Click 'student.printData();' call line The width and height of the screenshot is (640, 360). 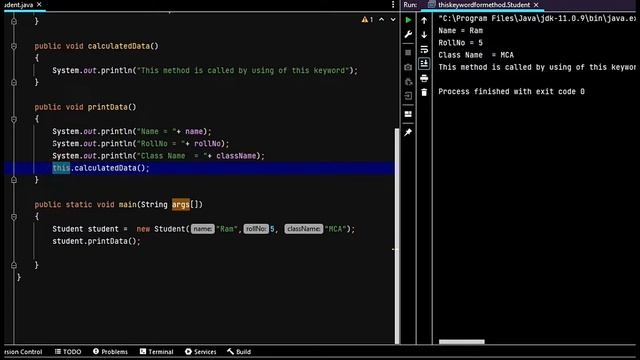click(x=96, y=241)
